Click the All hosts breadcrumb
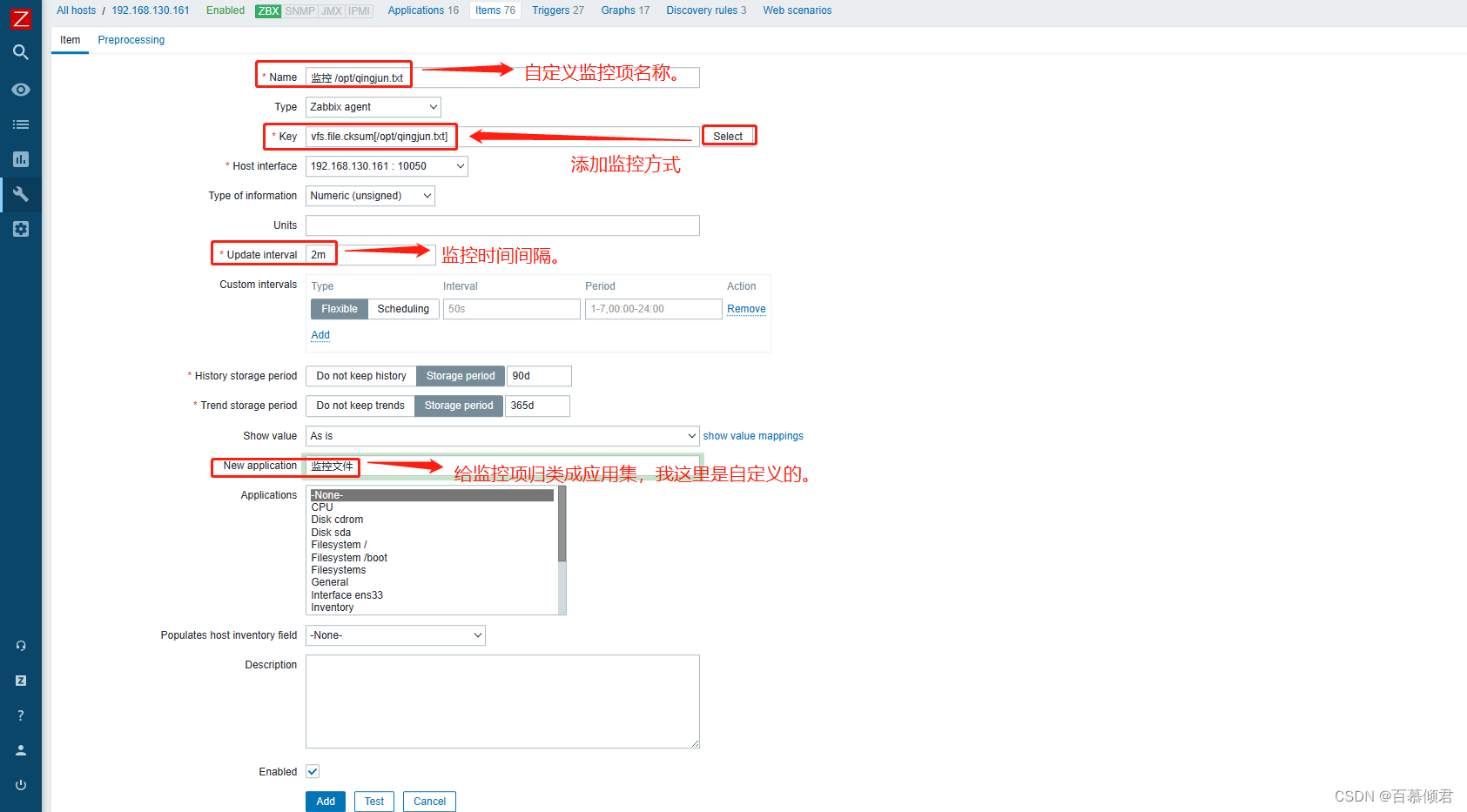This screenshot has width=1467, height=812. 77,10
